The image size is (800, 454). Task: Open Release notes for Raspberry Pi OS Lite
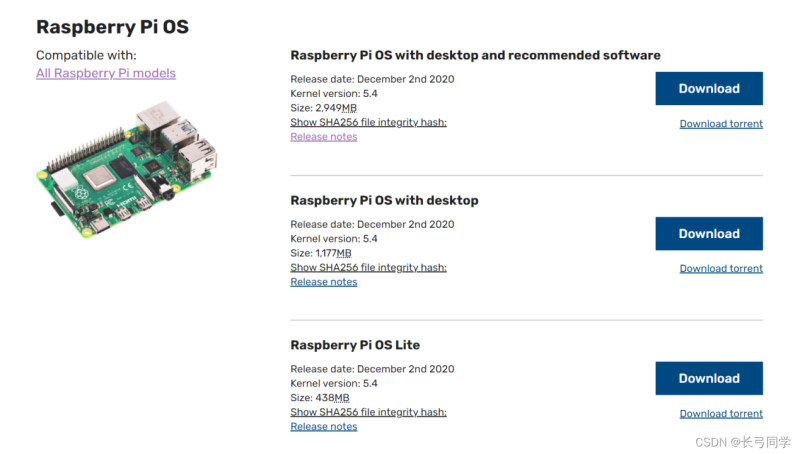pos(323,426)
